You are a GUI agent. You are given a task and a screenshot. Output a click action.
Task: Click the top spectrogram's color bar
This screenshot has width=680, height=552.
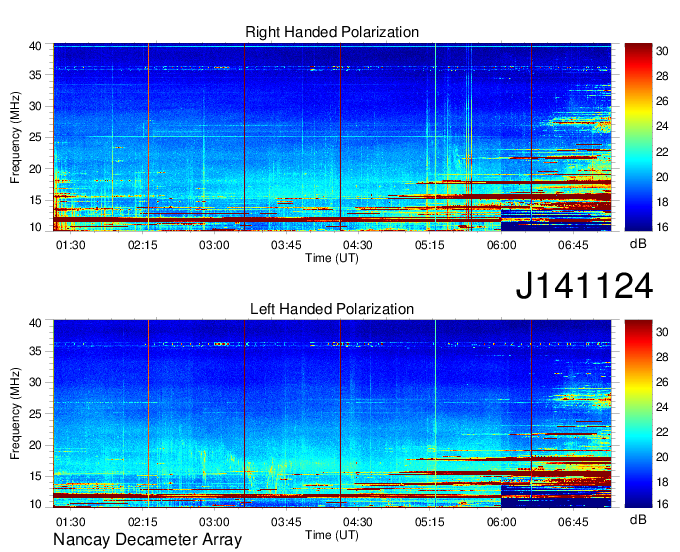(638, 137)
